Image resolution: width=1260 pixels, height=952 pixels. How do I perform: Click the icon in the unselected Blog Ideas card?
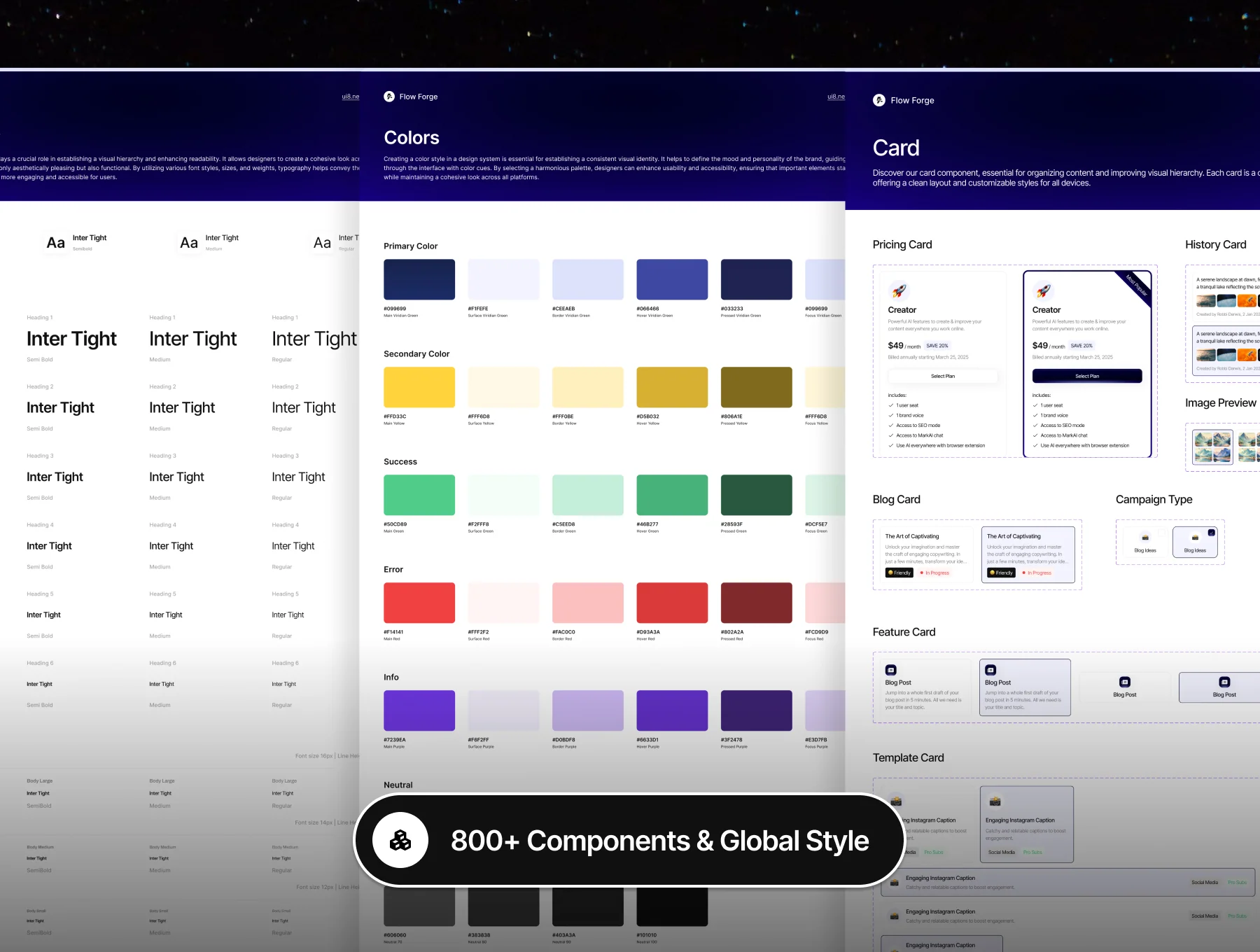(1145, 538)
